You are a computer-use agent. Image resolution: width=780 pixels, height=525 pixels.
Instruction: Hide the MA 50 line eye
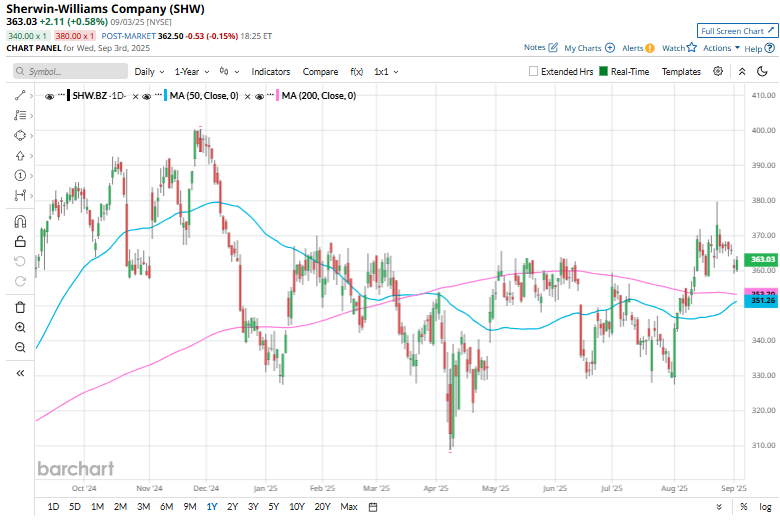pos(146,97)
